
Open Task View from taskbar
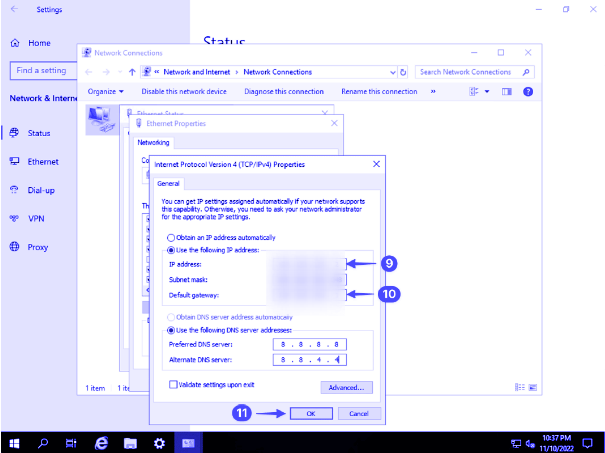[x=71, y=443]
